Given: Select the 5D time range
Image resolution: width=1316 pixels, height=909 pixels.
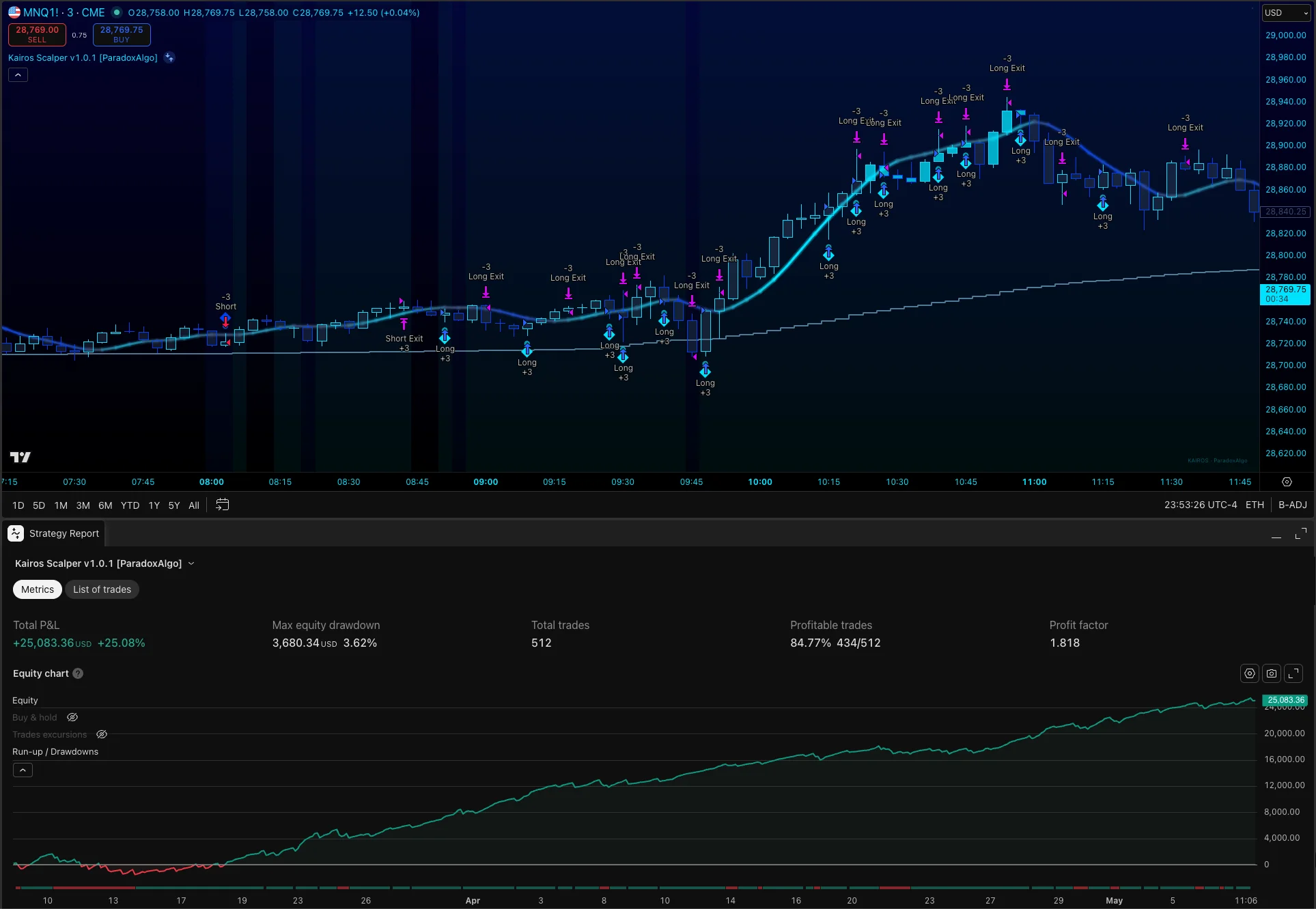Looking at the screenshot, I should click(x=39, y=505).
